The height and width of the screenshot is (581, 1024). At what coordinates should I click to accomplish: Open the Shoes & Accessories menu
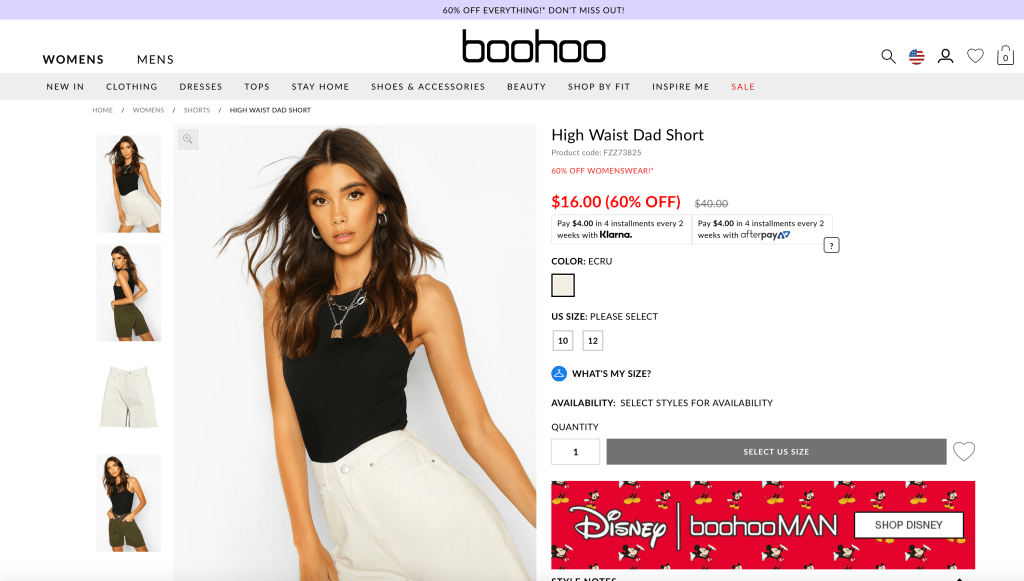tap(428, 87)
